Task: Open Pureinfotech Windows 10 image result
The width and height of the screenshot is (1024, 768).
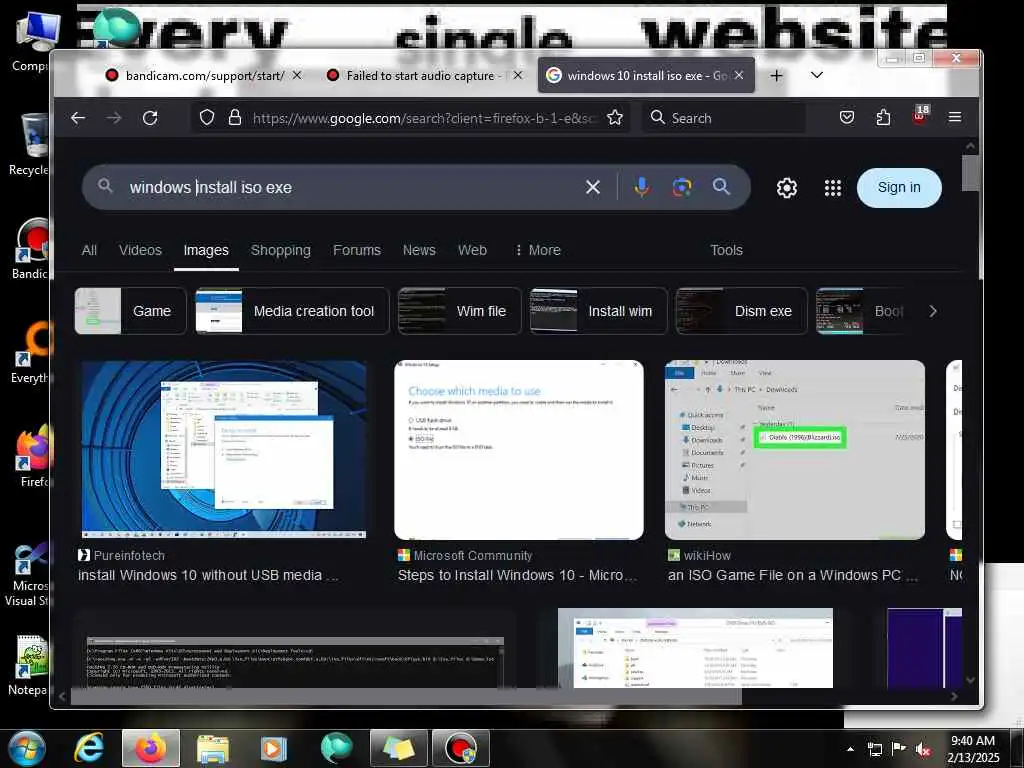Action: (x=224, y=449)
